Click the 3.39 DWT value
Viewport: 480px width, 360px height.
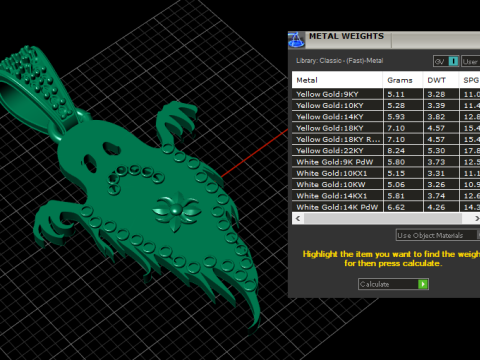coord(436,106)
